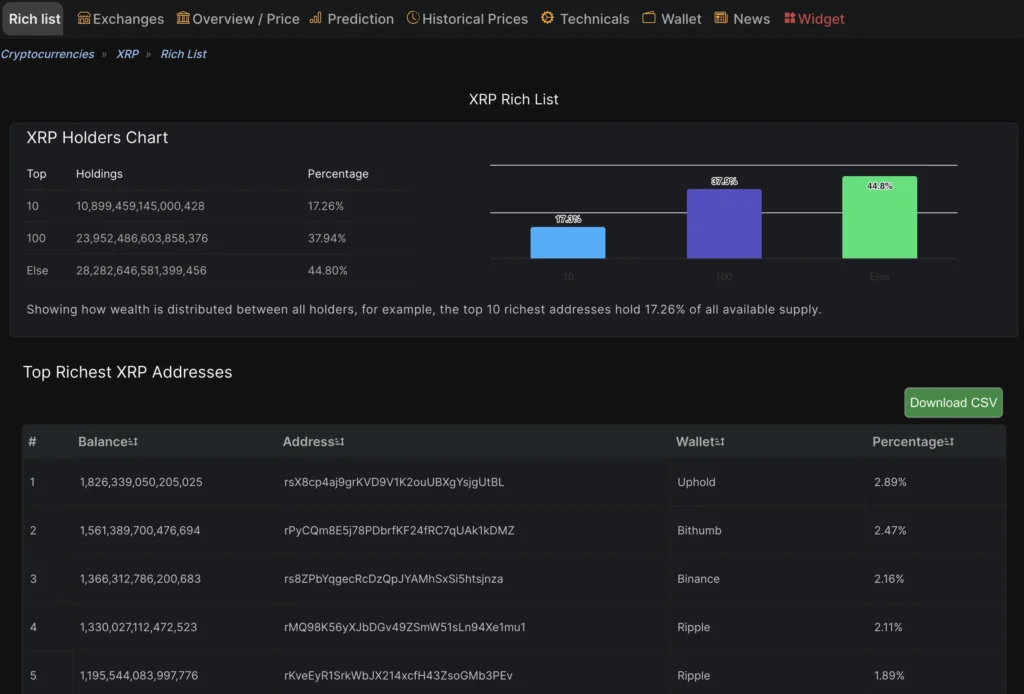
Task: Expand the Address column sort control
Action: pos(338,441)
